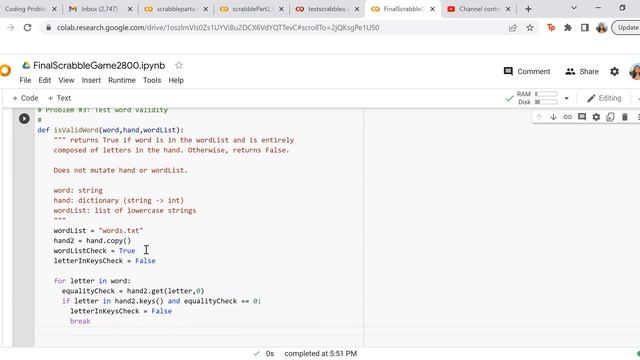Click Chrome Update button
Screen dimensions: 640x360
coord(626,28)
